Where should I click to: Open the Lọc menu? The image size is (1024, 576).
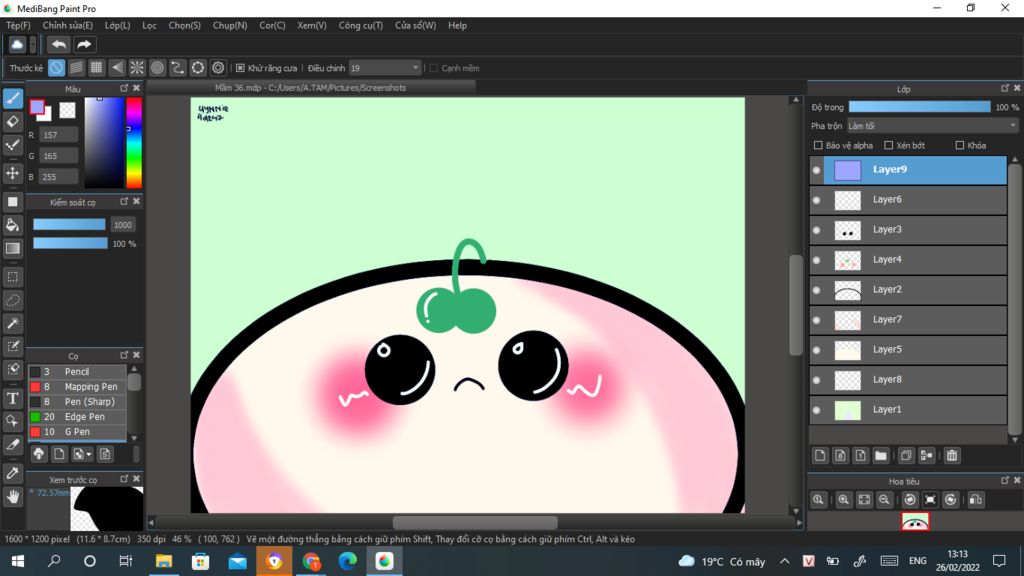click(x=150, y=25)
